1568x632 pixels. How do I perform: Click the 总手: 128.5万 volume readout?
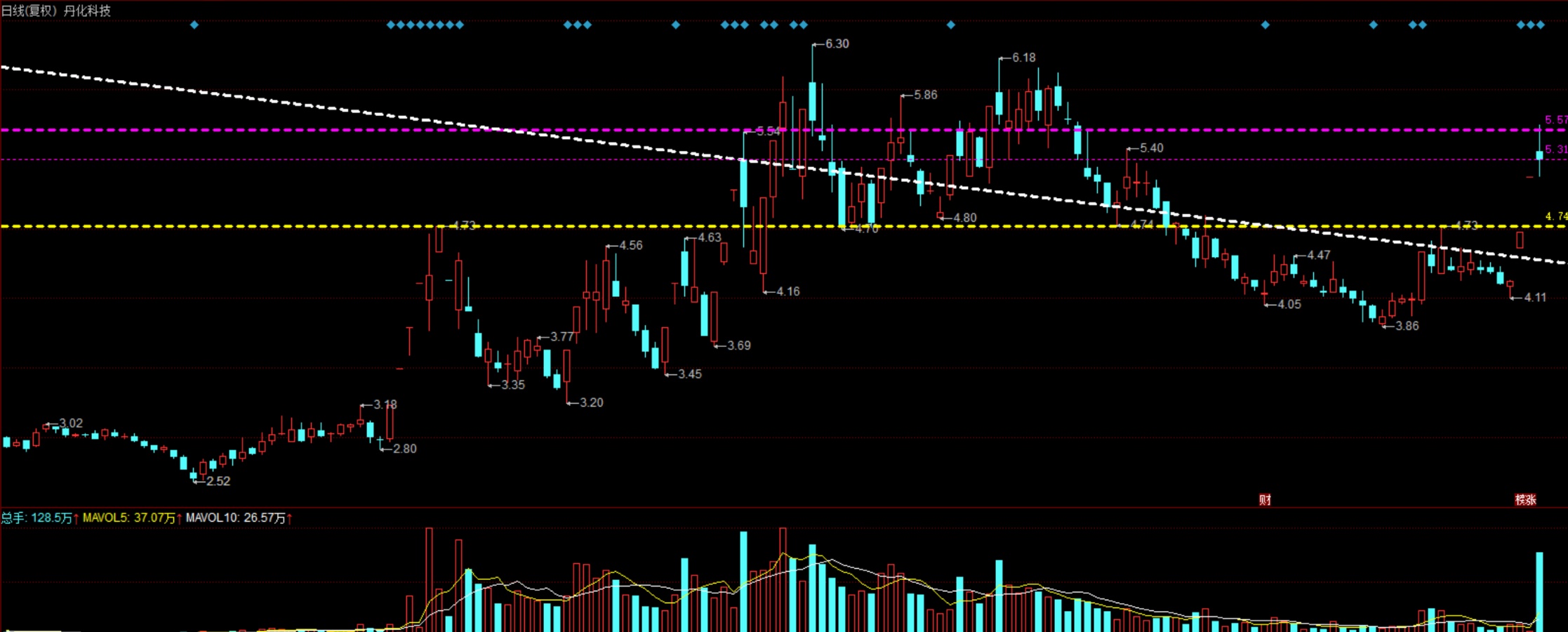pyautogui.click(x=39, y=518)
